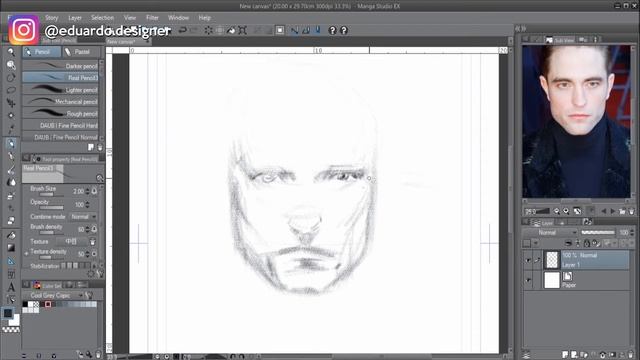Click the second help question-mark icon

coord(344,30)
